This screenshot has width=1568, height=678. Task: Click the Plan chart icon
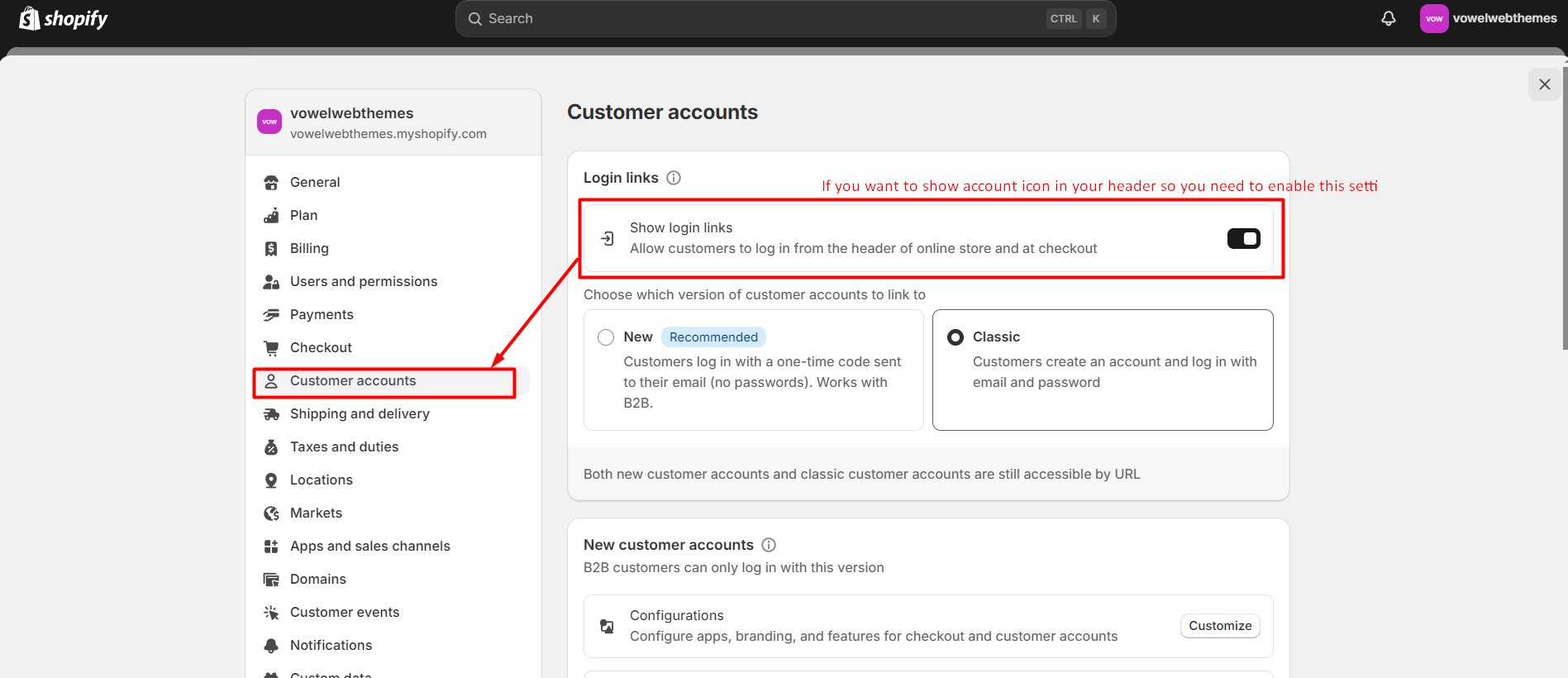pyautogui.click(x=271, y=216)
